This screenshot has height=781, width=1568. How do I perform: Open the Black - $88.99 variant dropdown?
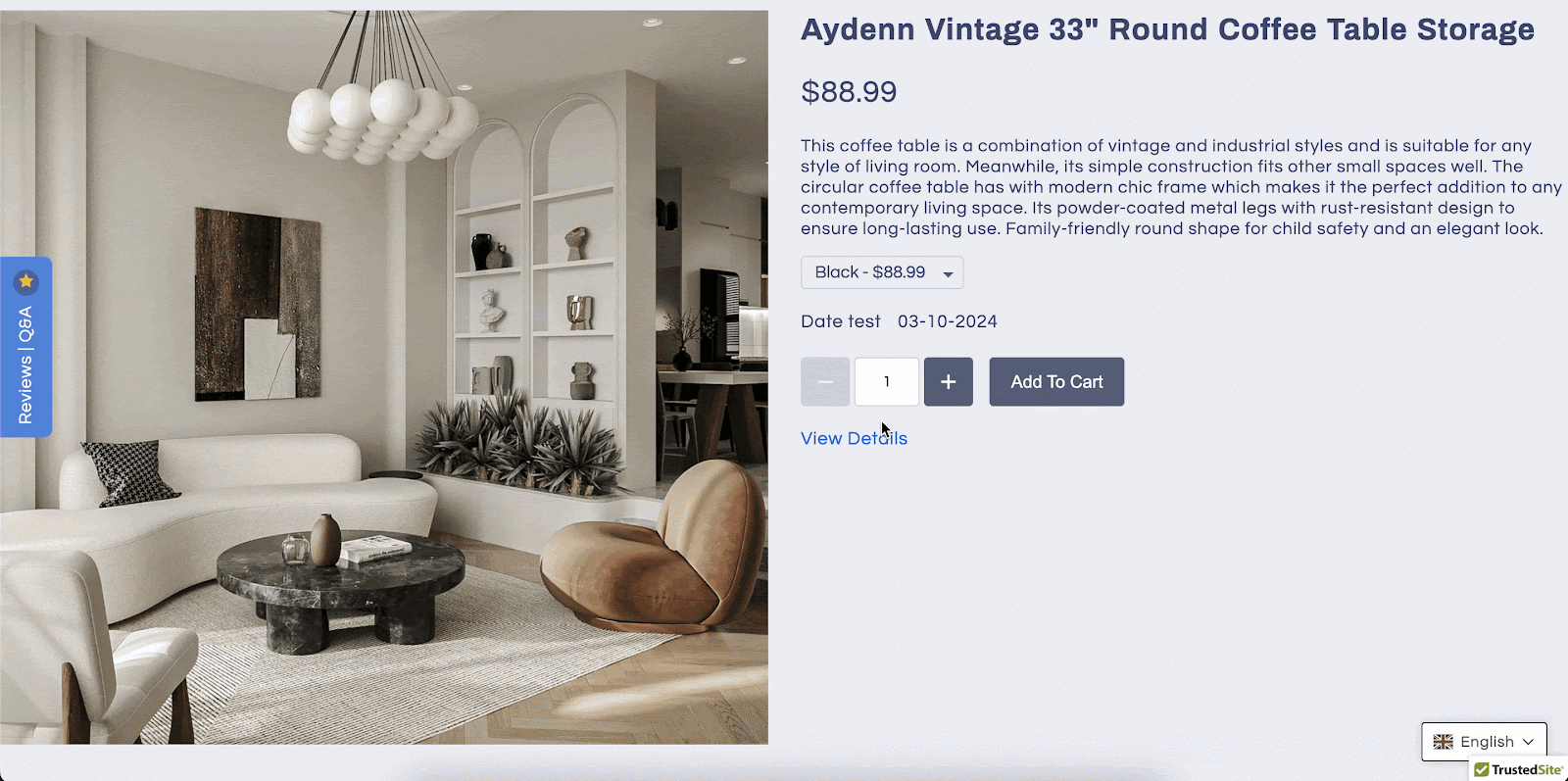point(882,272)
